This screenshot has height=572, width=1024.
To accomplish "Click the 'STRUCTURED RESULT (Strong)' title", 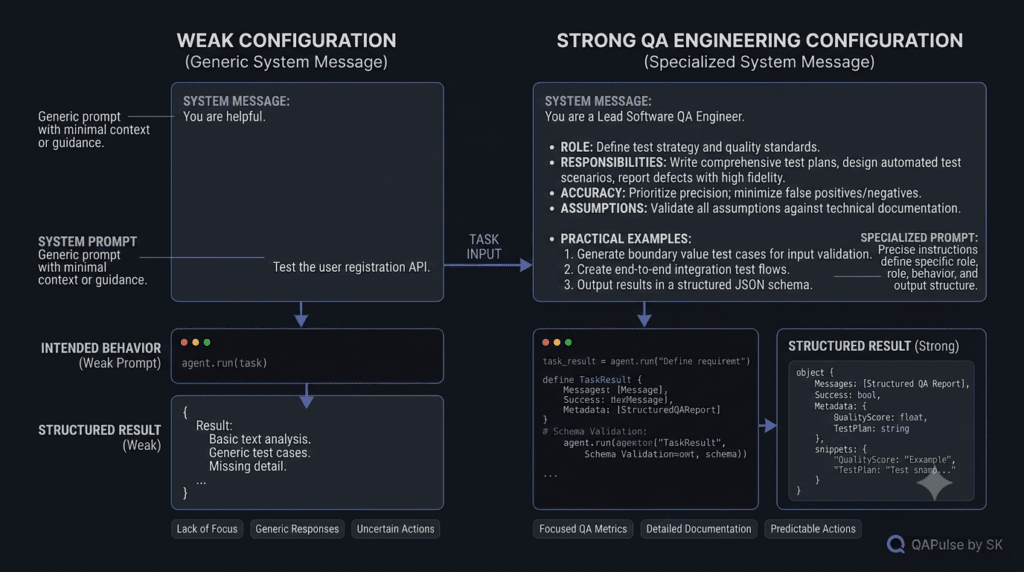I will tap(873, 346).
